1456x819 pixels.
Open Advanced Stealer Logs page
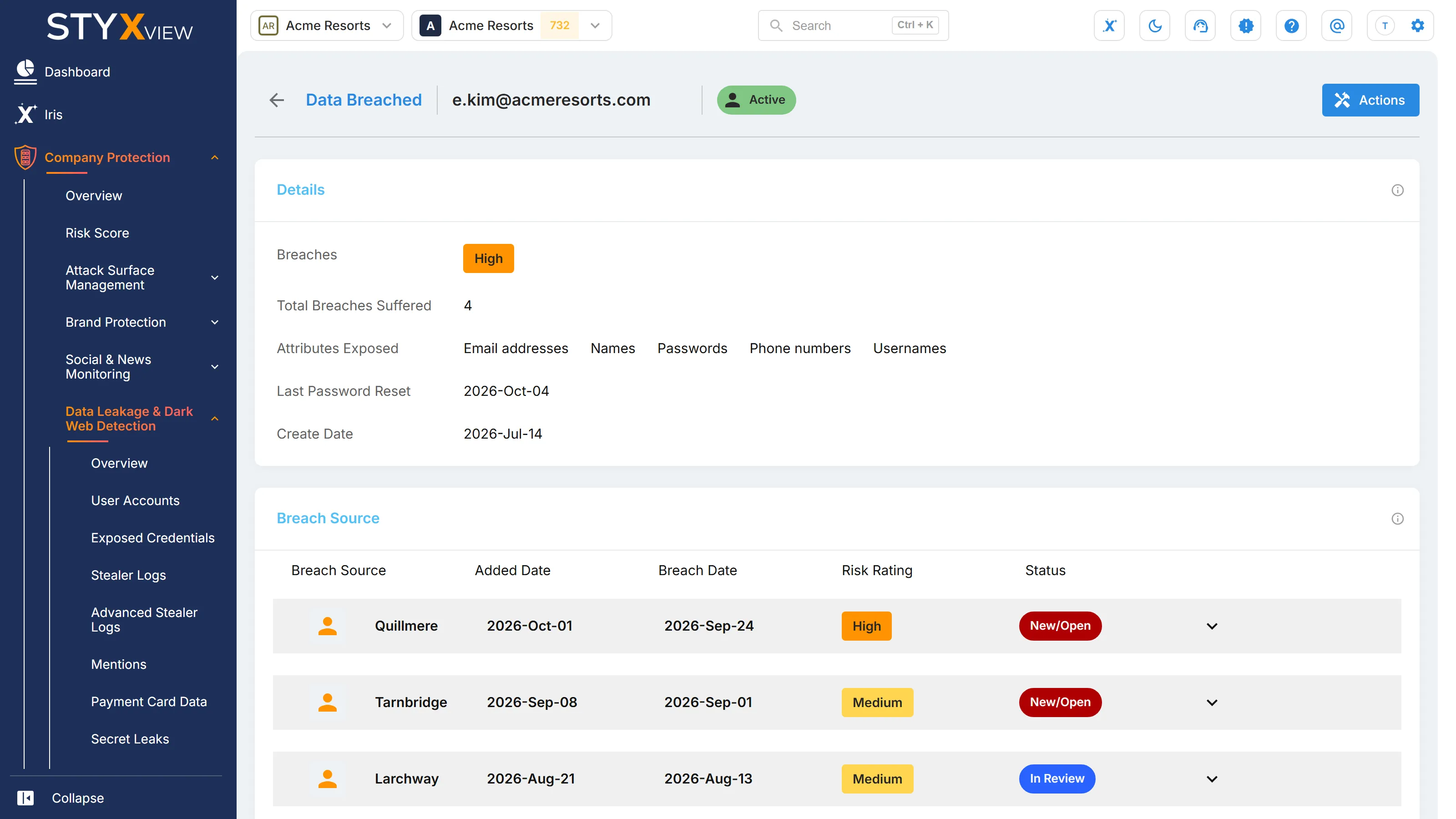[x=144, y=619]
